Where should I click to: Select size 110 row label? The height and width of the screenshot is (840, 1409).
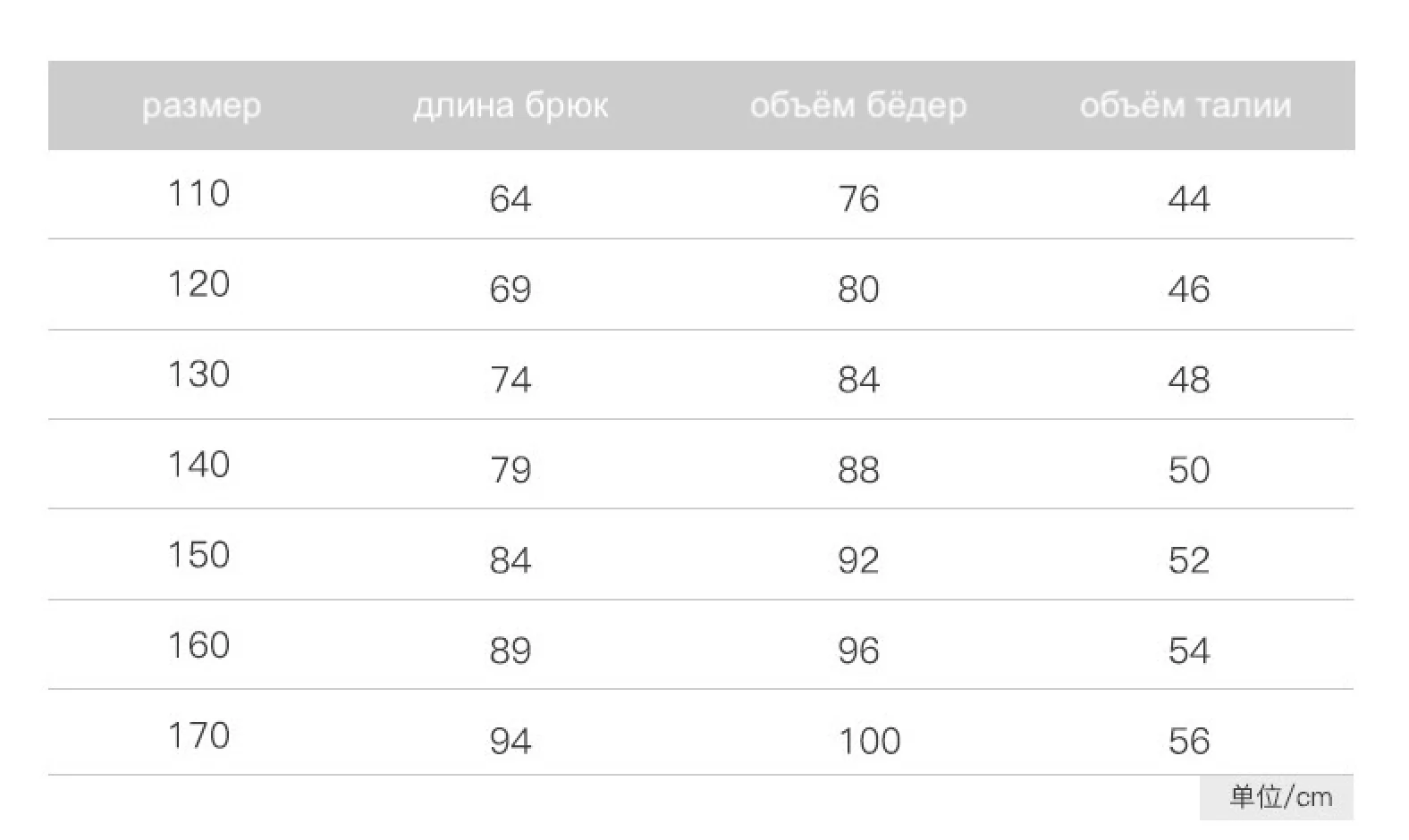(x=198, y=194)
